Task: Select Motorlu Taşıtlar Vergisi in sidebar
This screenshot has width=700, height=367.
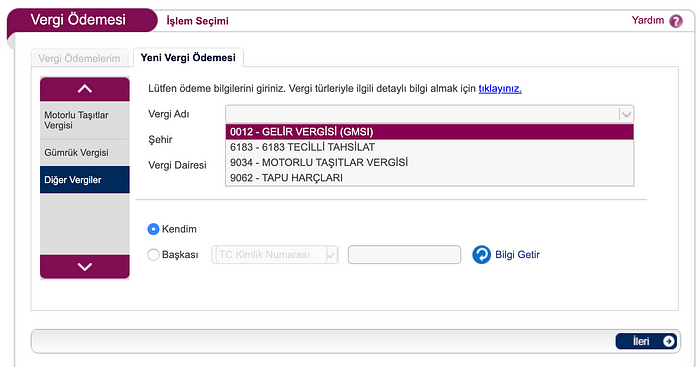Action: click(85, 121)
